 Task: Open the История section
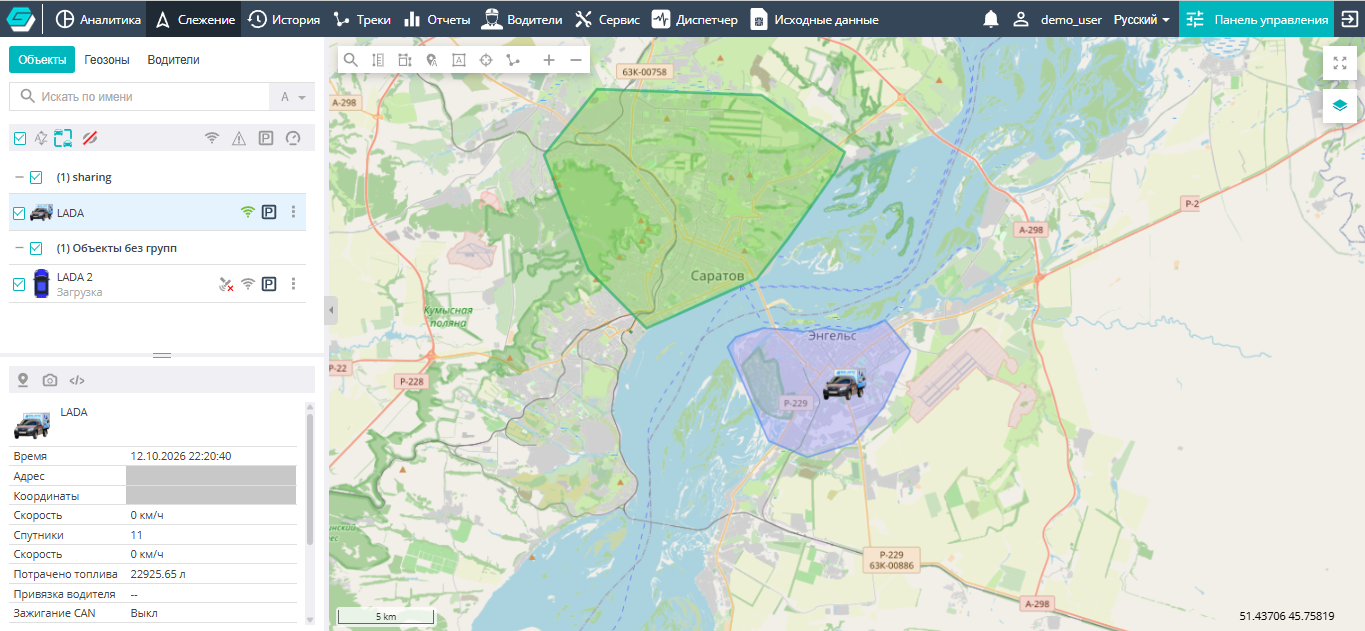(x=284, y=19)
